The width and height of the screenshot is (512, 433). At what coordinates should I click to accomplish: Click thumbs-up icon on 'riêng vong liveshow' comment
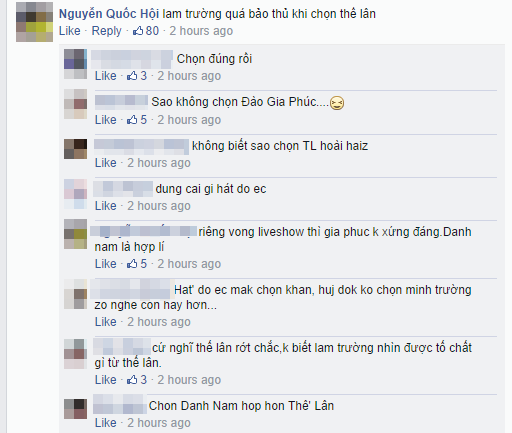[x=132, y=264]
